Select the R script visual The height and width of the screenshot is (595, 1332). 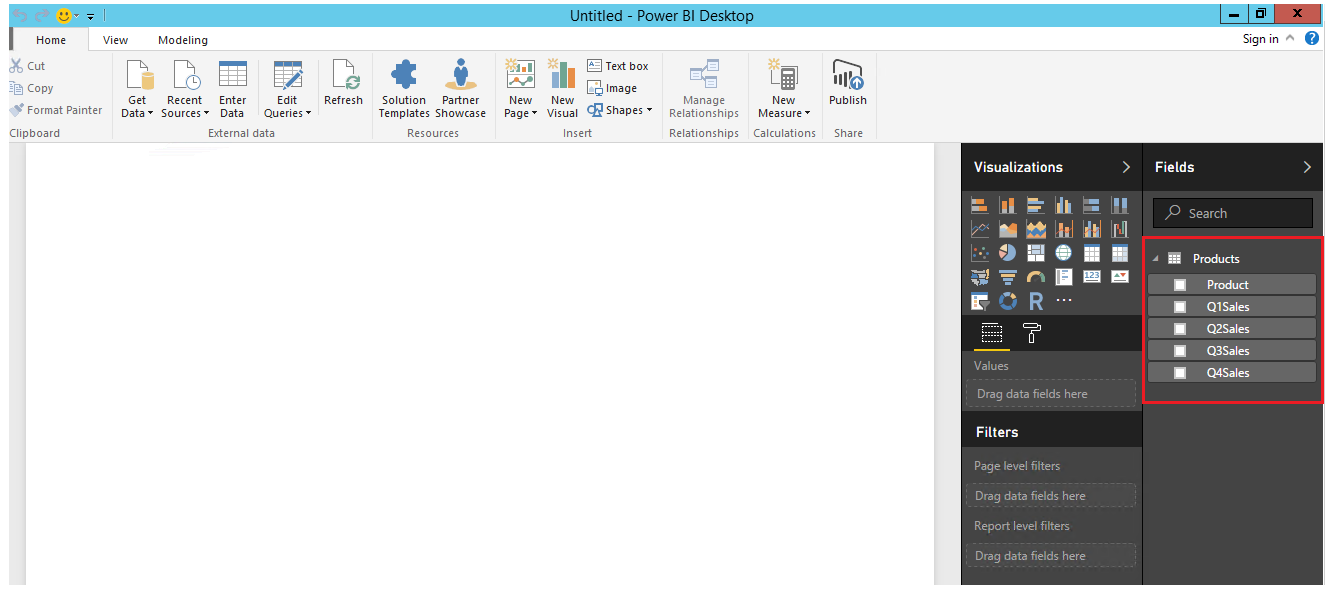[1036, 300]
